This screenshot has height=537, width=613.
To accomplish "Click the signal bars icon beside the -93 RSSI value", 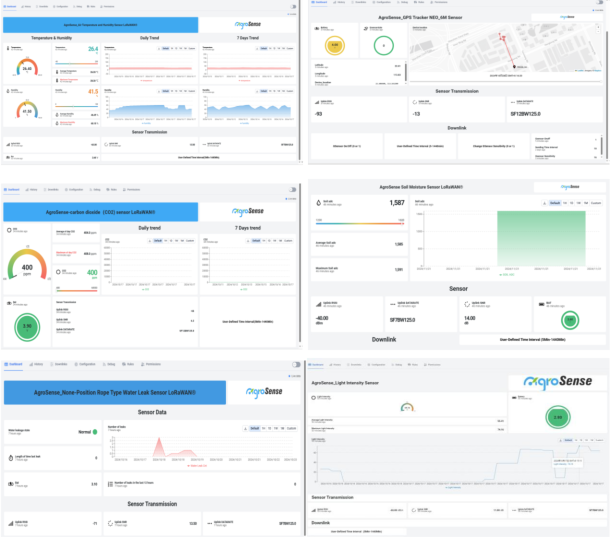I will (x=317, y=102).
